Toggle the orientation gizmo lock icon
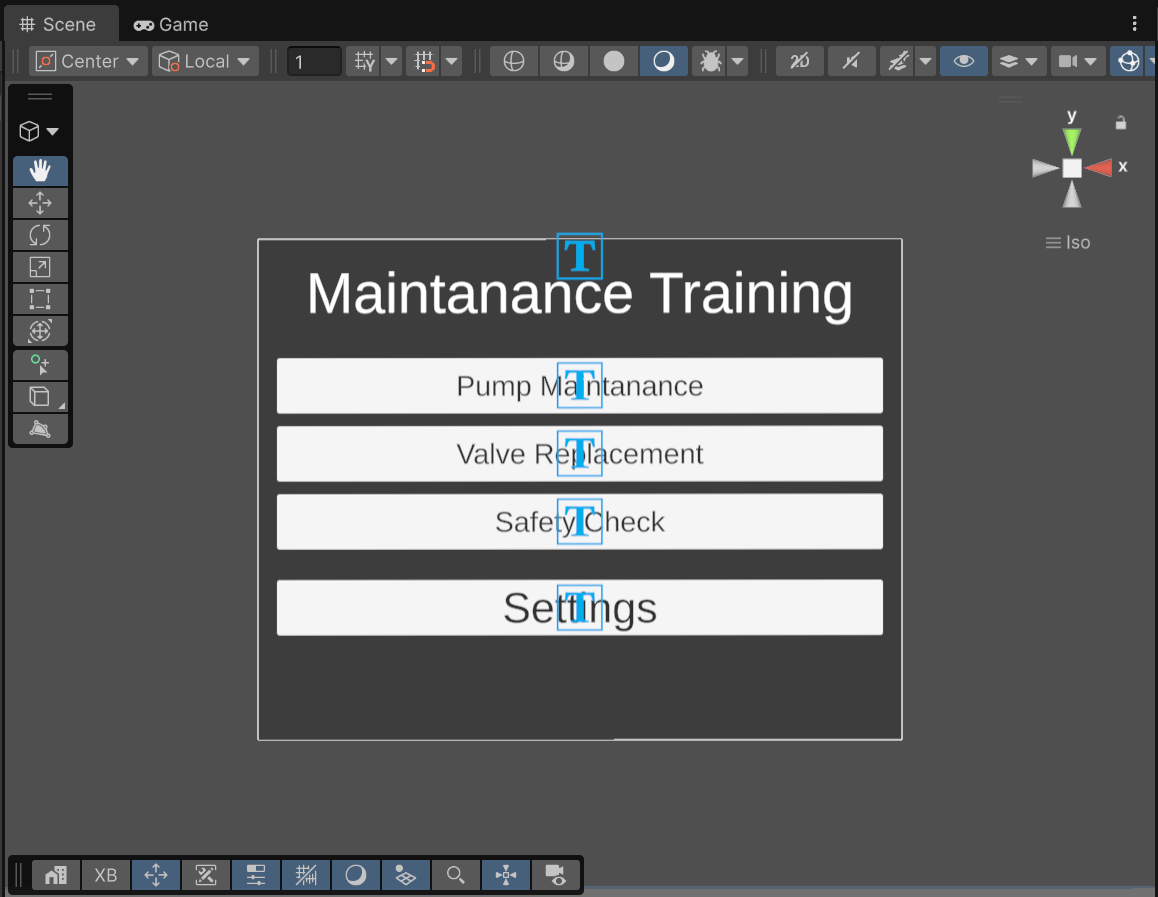The width and height of the screenshot is (1158, 897). [x=1120, y=123]
